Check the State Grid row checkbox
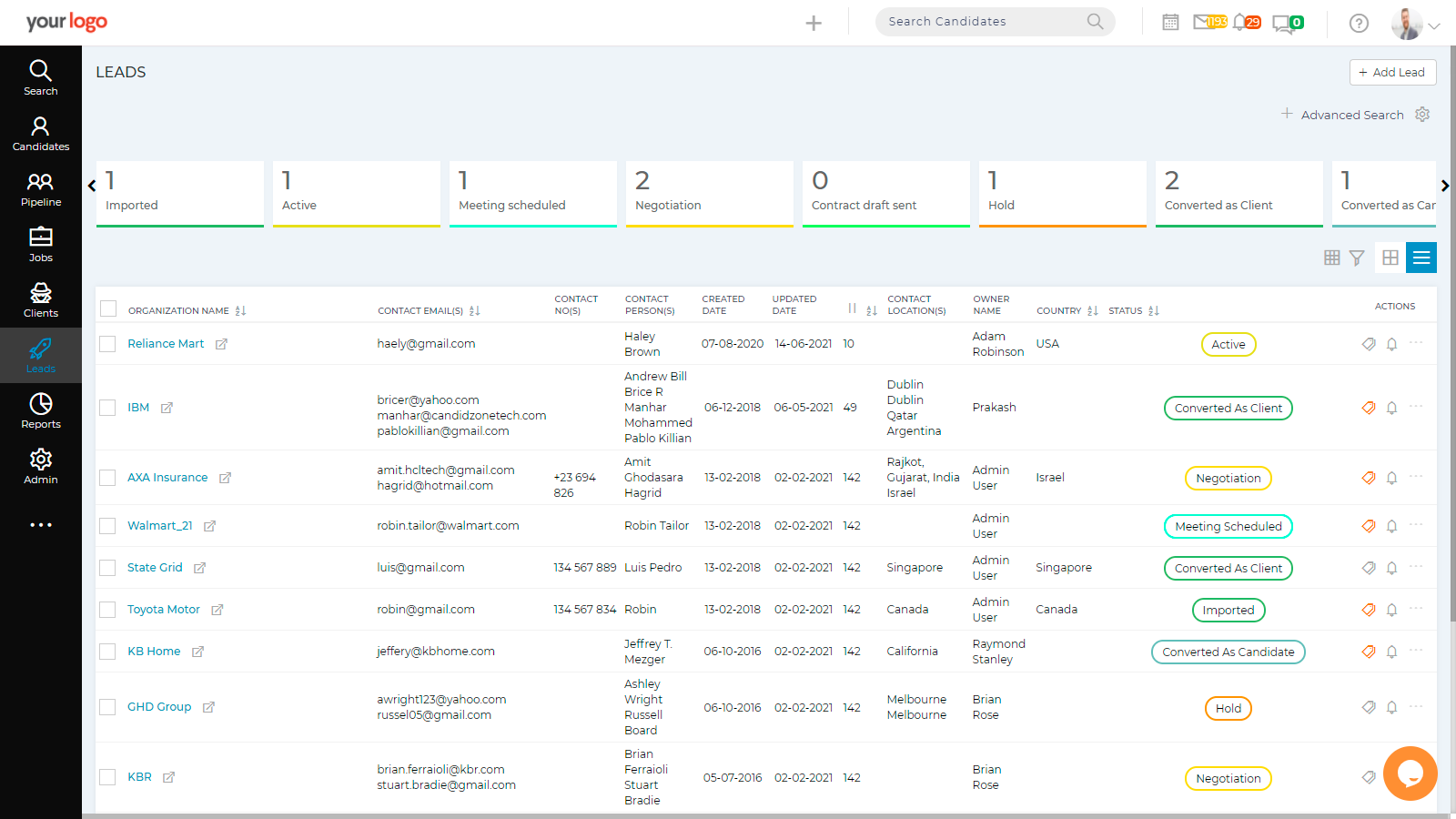The width and height of the screenshot is (1456, 819). pos(107,568)
